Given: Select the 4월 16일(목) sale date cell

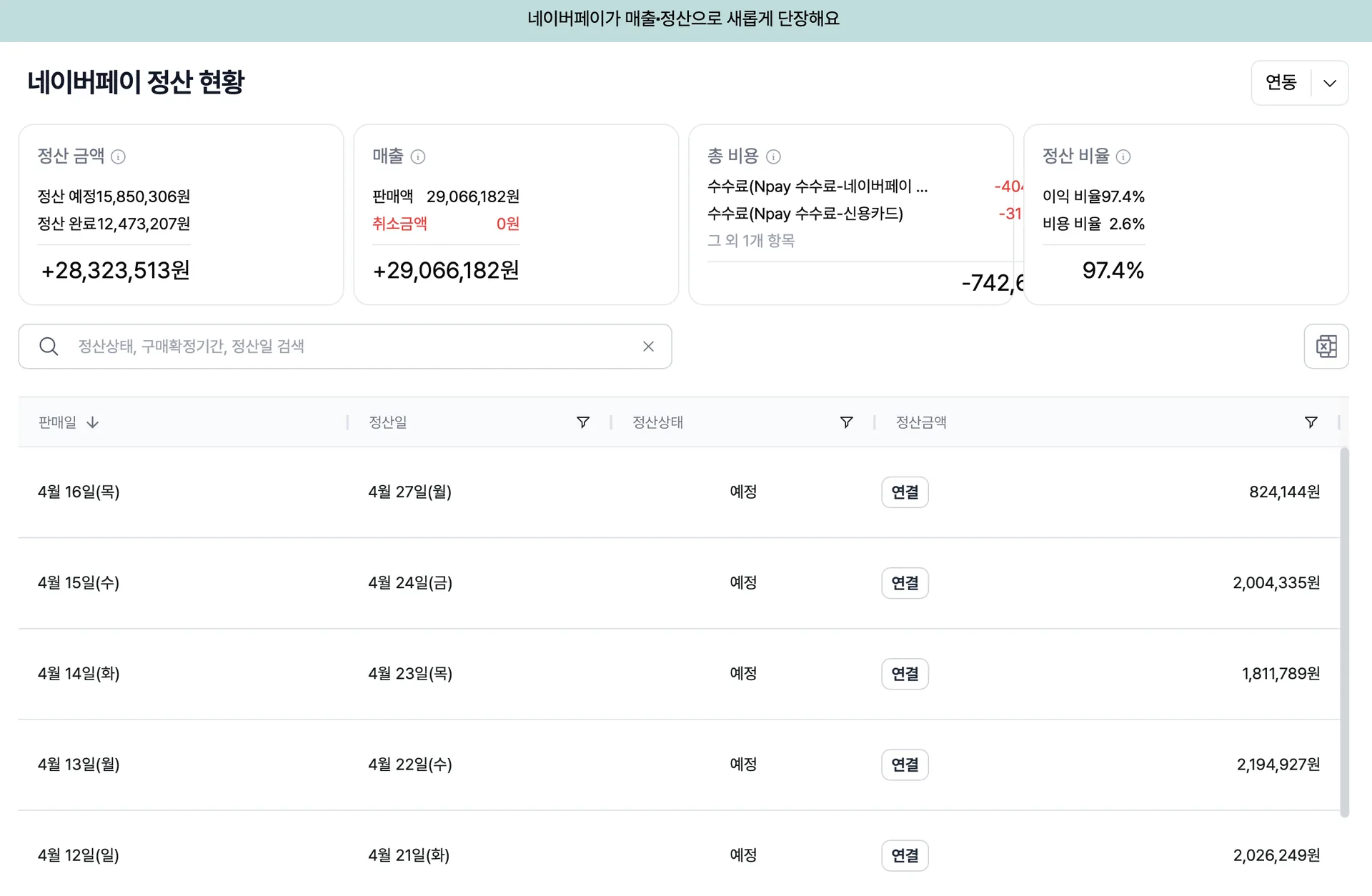Looking at the screenshot, I should tap(79, 492).
